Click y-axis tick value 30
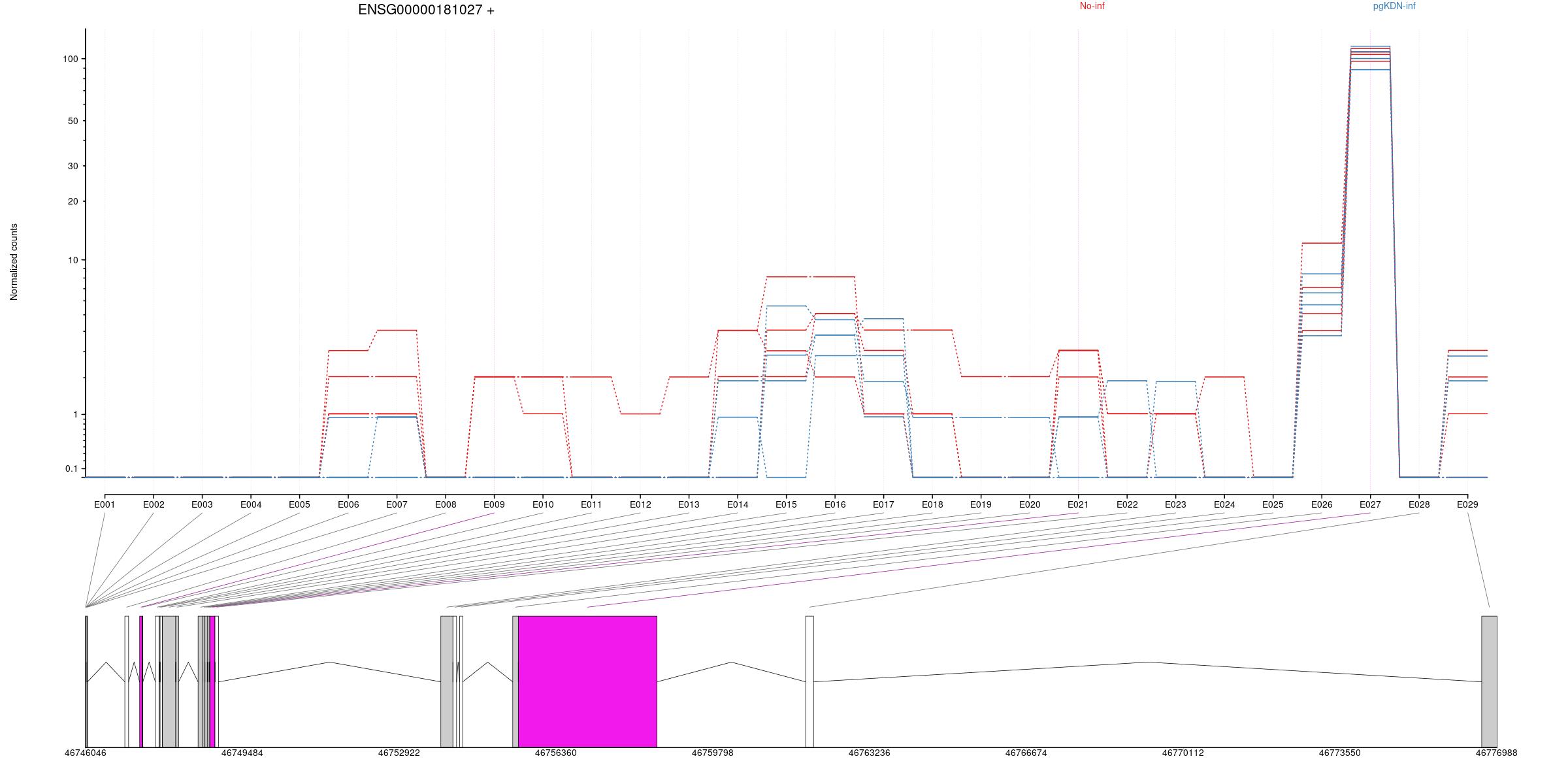This screenshot has width=1568, height=784. coord(73,166)
